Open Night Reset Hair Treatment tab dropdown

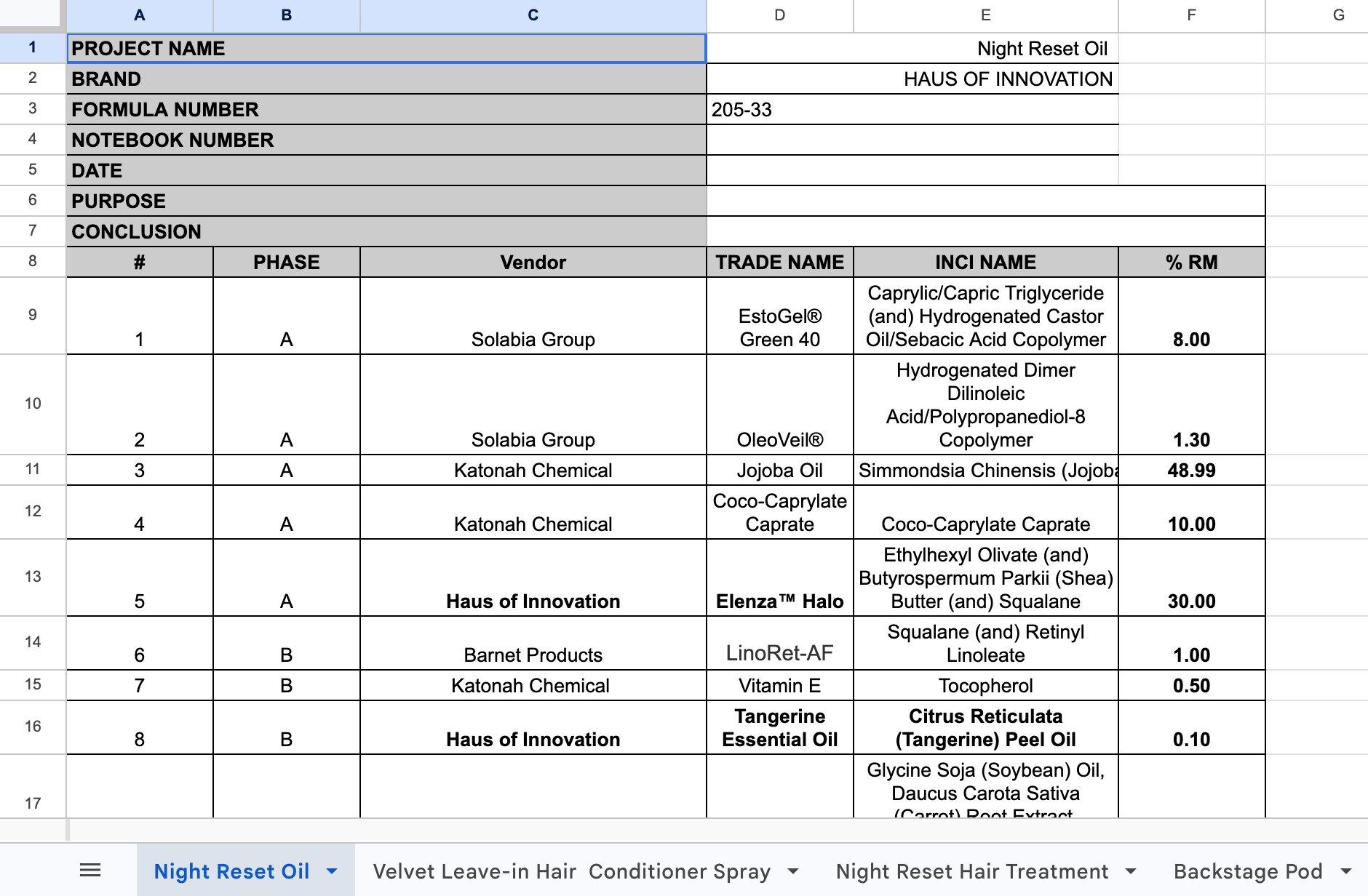click(1131, 871)
